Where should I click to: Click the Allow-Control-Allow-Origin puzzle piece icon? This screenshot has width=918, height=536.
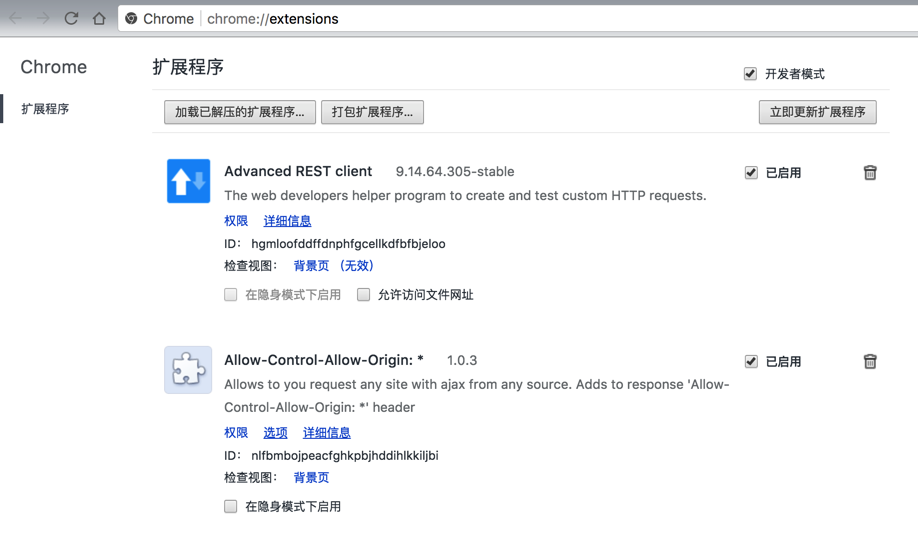point(188,370)
